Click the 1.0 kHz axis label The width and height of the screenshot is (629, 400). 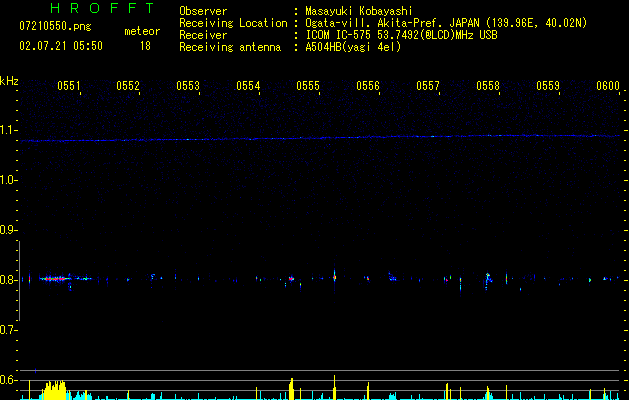point(8,180)
